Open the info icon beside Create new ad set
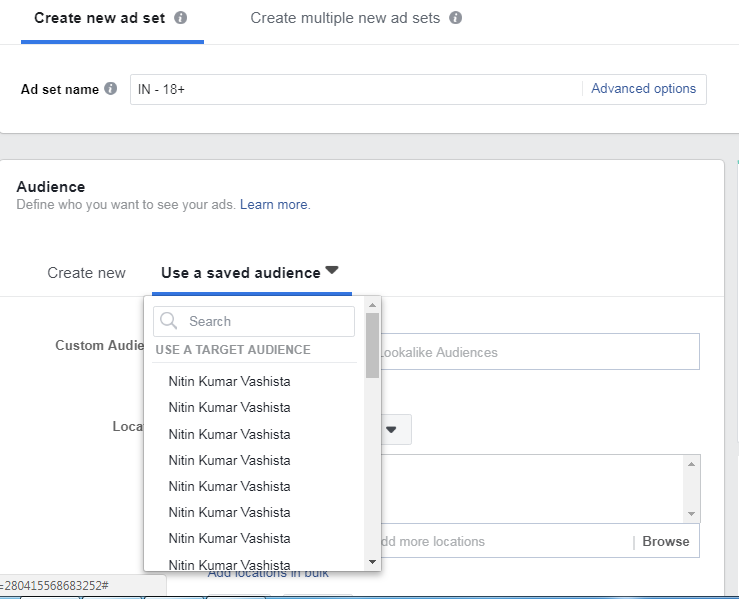739x599 pixels. tap(181, 18)
